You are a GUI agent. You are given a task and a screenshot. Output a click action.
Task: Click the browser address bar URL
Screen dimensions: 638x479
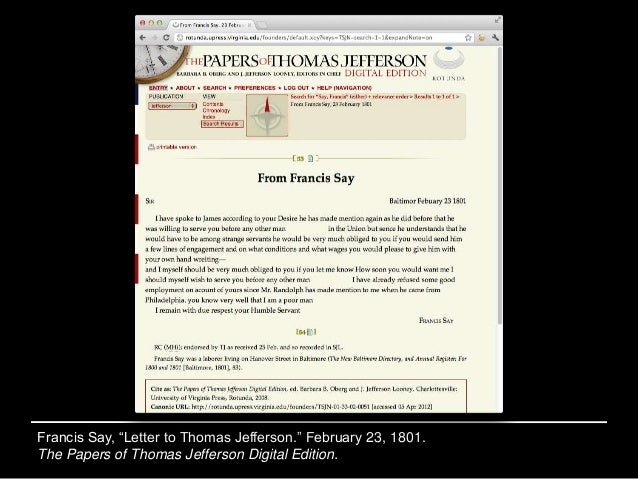[308, 37]
